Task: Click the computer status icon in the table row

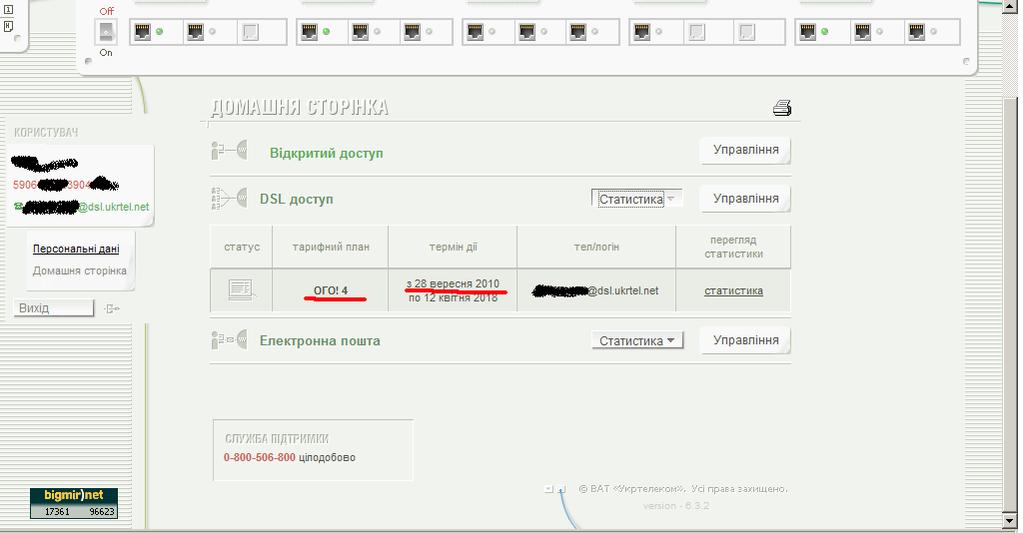Action: click(x=241, y=290)
